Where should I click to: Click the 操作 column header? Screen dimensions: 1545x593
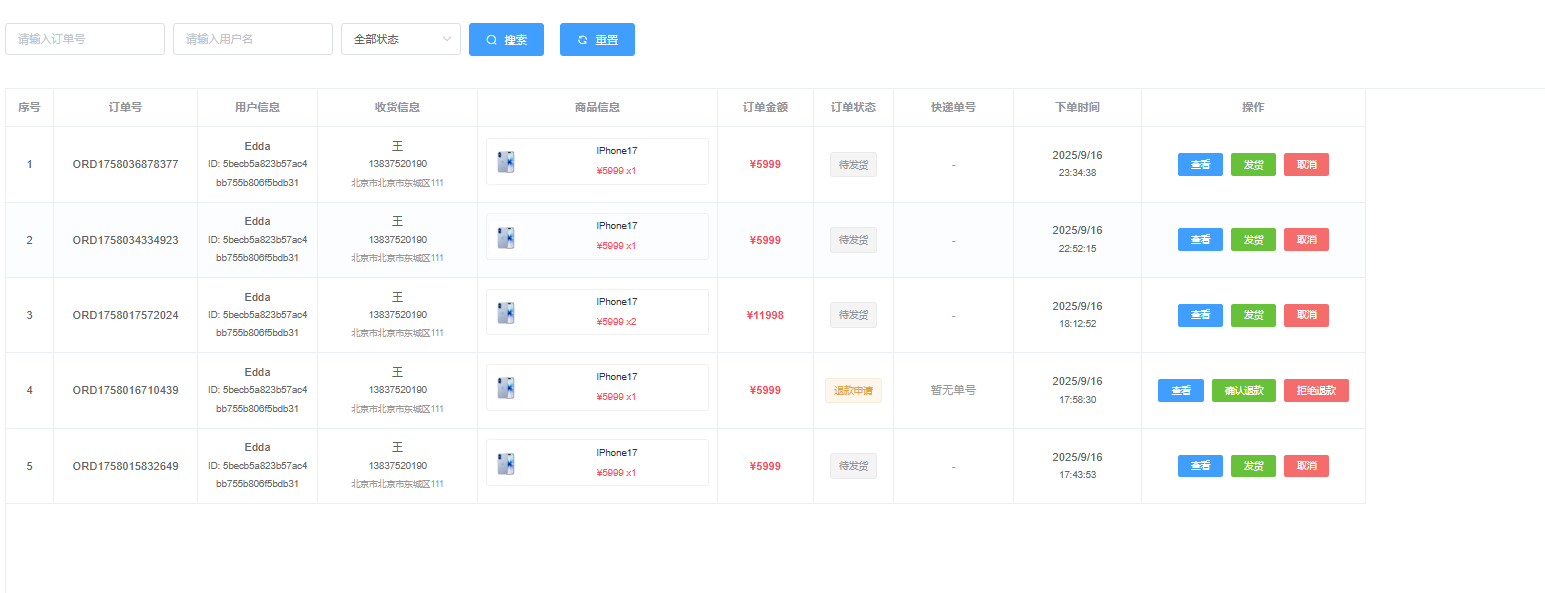pyautogui.click(x=1253, y=107)
